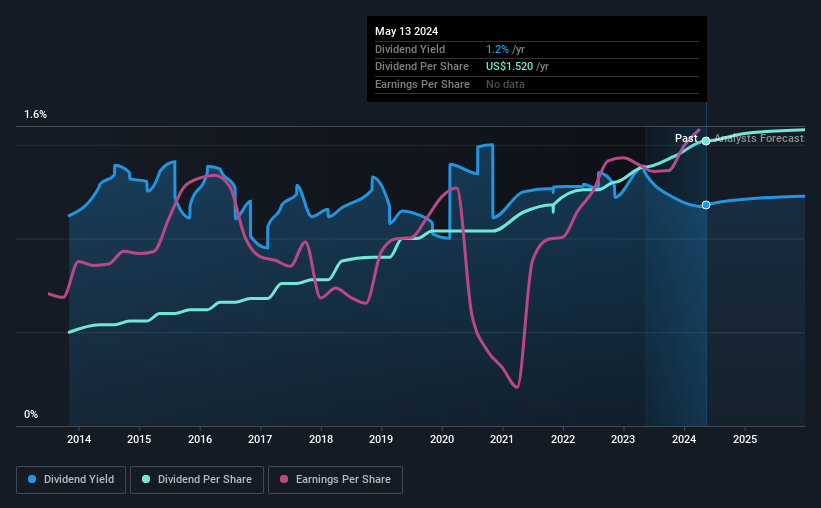821x508 pixels.
Task: Click the 2021 x-axis label
Action: [502, 439]
